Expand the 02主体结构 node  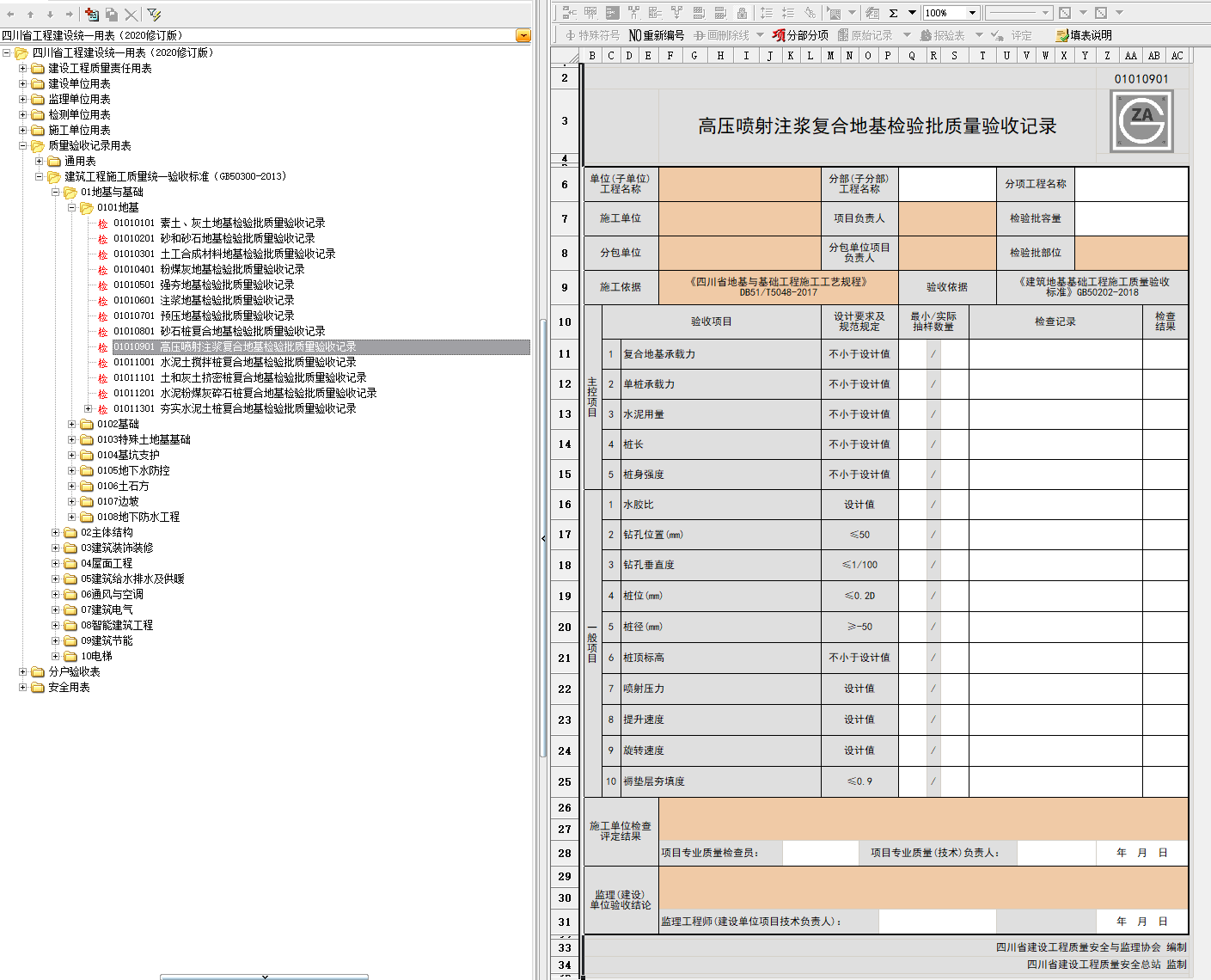pyautogui.click(x=56, y=533)
